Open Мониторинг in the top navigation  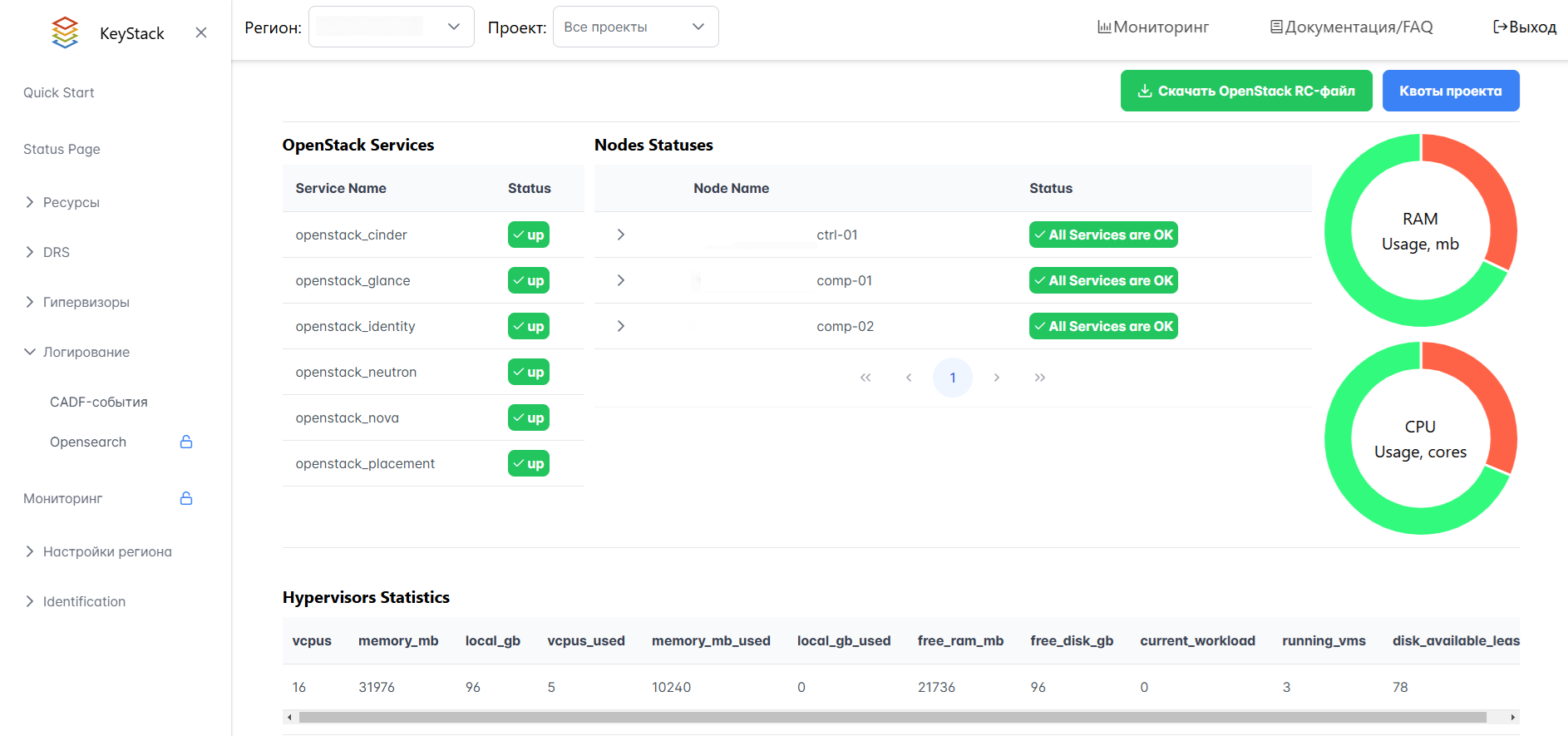(x=1153, y=27)
